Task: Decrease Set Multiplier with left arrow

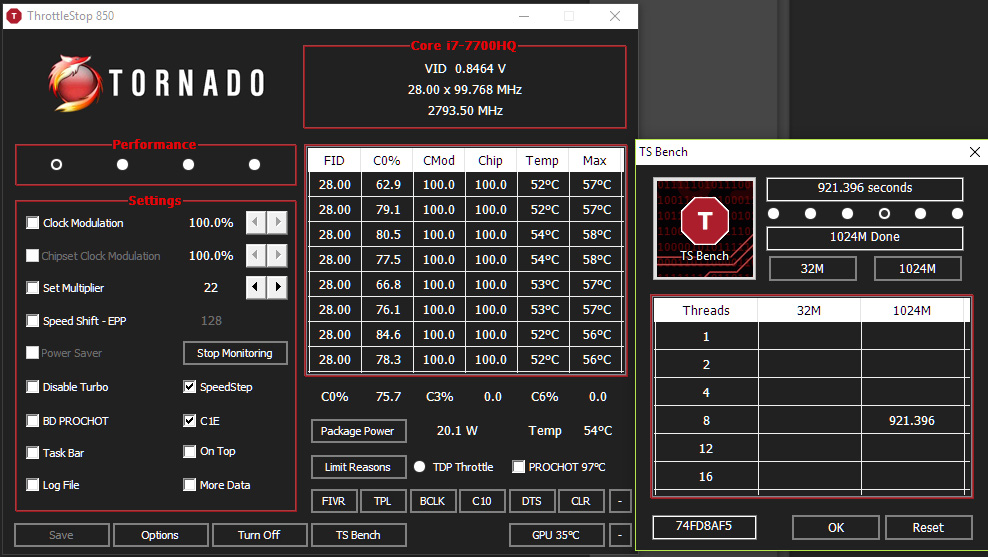Action: [x=255, y=287]
